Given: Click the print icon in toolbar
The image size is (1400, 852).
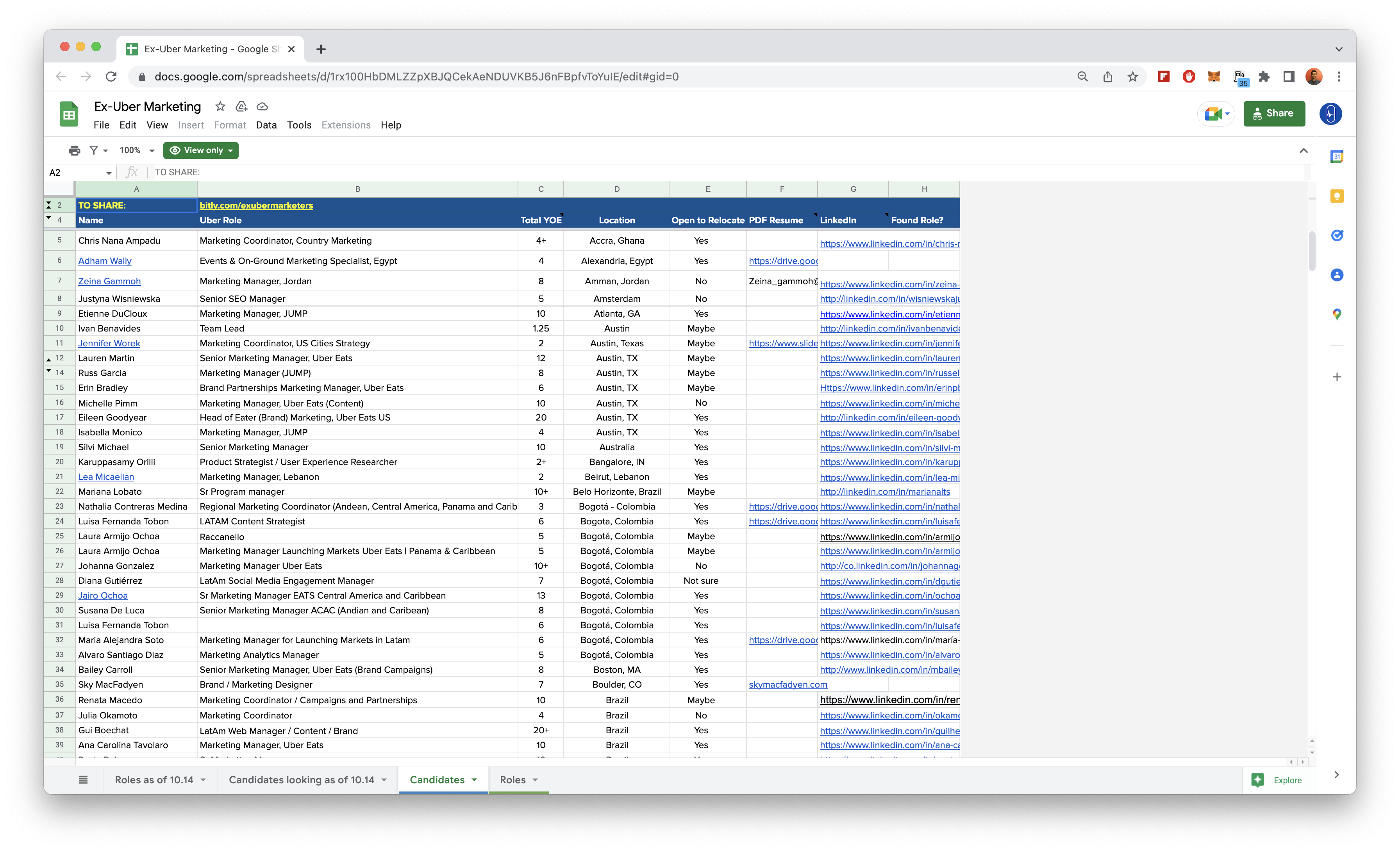Looking at the screenshot, I should pyautogui.click(x=75, y=150).
